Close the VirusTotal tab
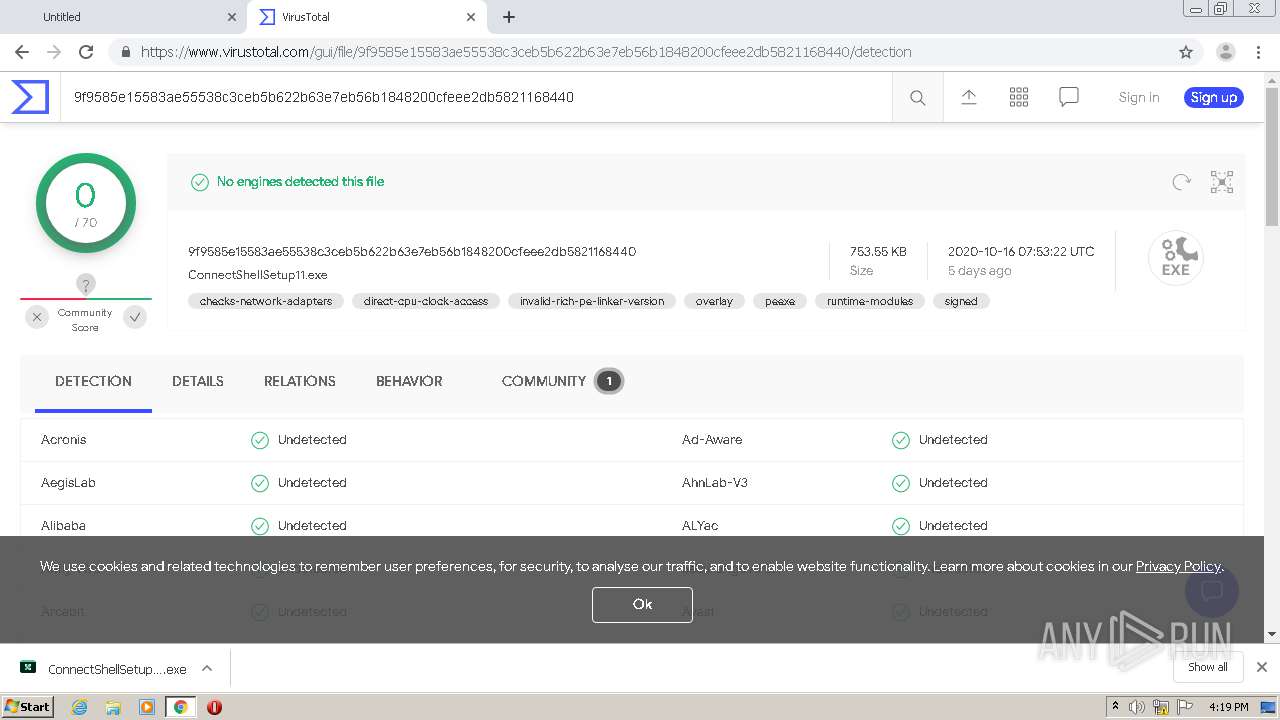This screenshot has width=1280, height=720. [471, 17]
